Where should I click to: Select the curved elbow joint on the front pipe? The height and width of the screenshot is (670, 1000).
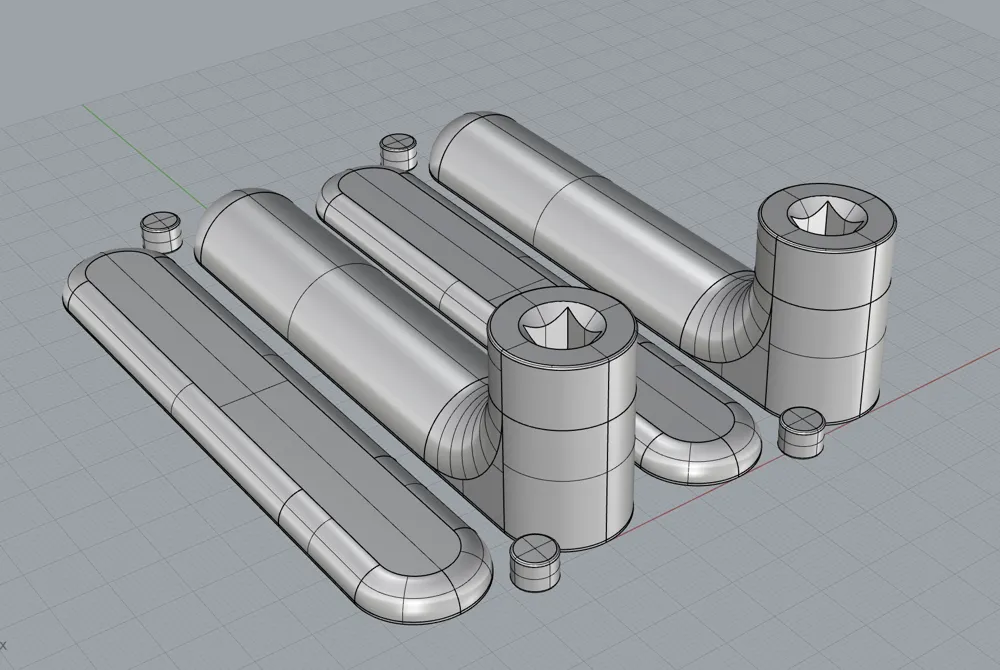(x=462, y=430)
